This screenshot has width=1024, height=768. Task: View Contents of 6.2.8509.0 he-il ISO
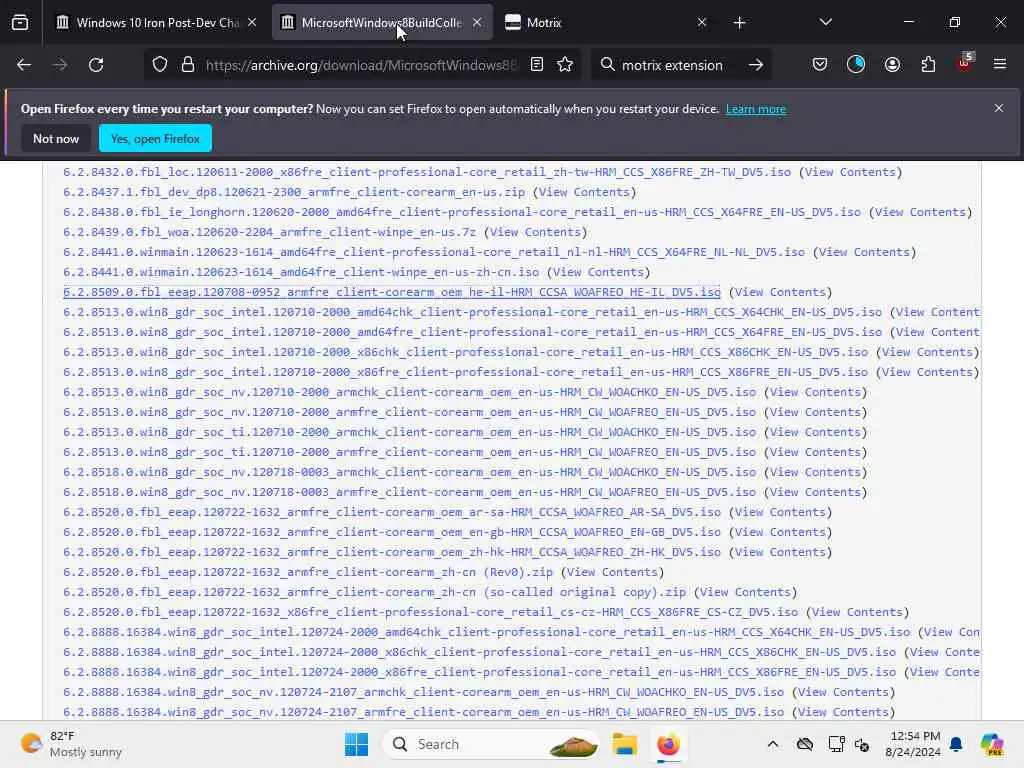click(x=780, y=292)
